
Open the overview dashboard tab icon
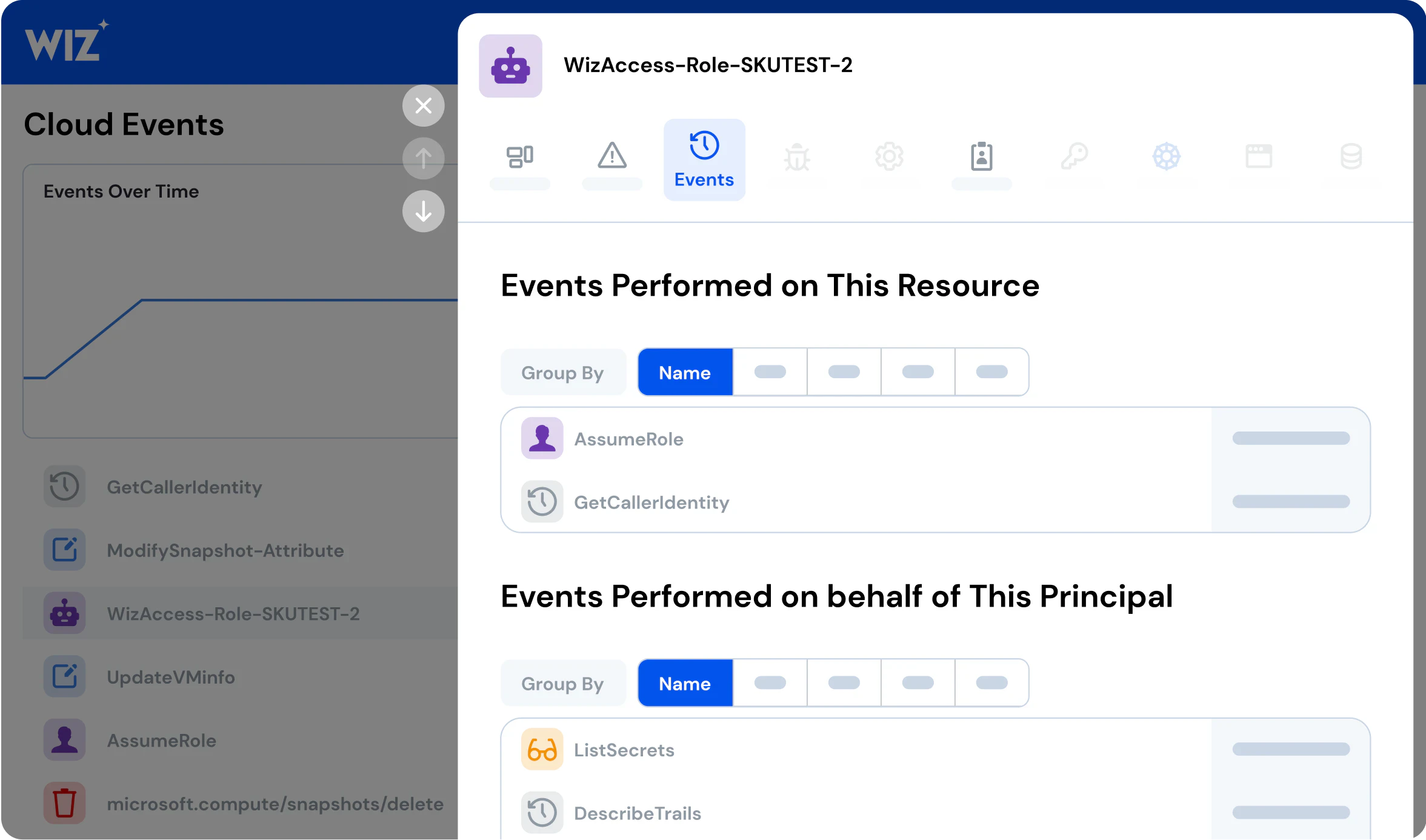coord(520,157)
